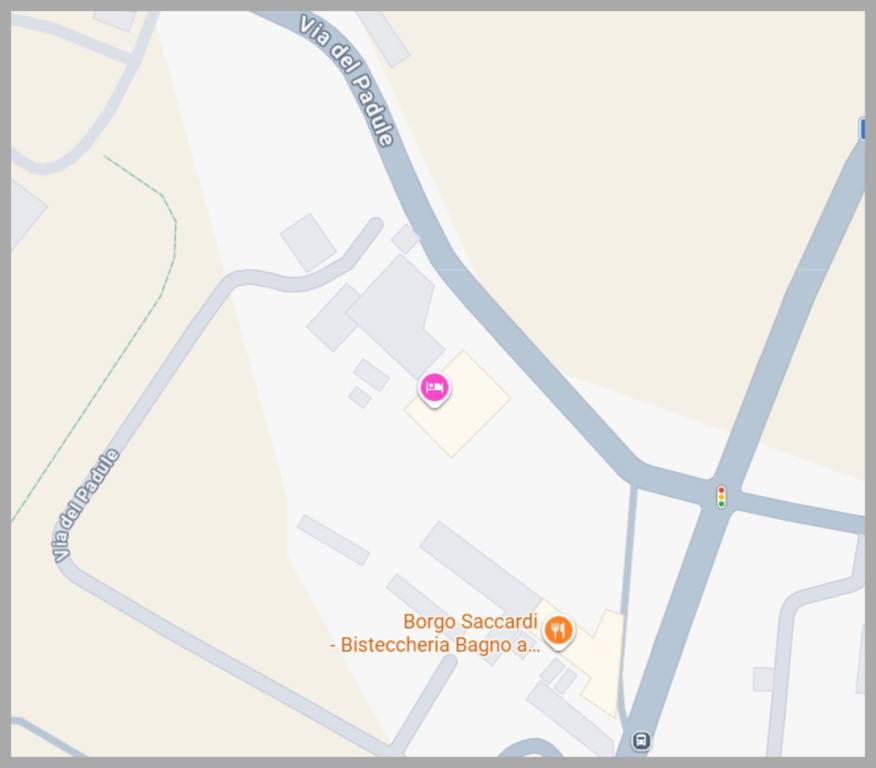Select the long gray building above the Borgo Saccardi label
876x768 pixels.
coord(480,566)
